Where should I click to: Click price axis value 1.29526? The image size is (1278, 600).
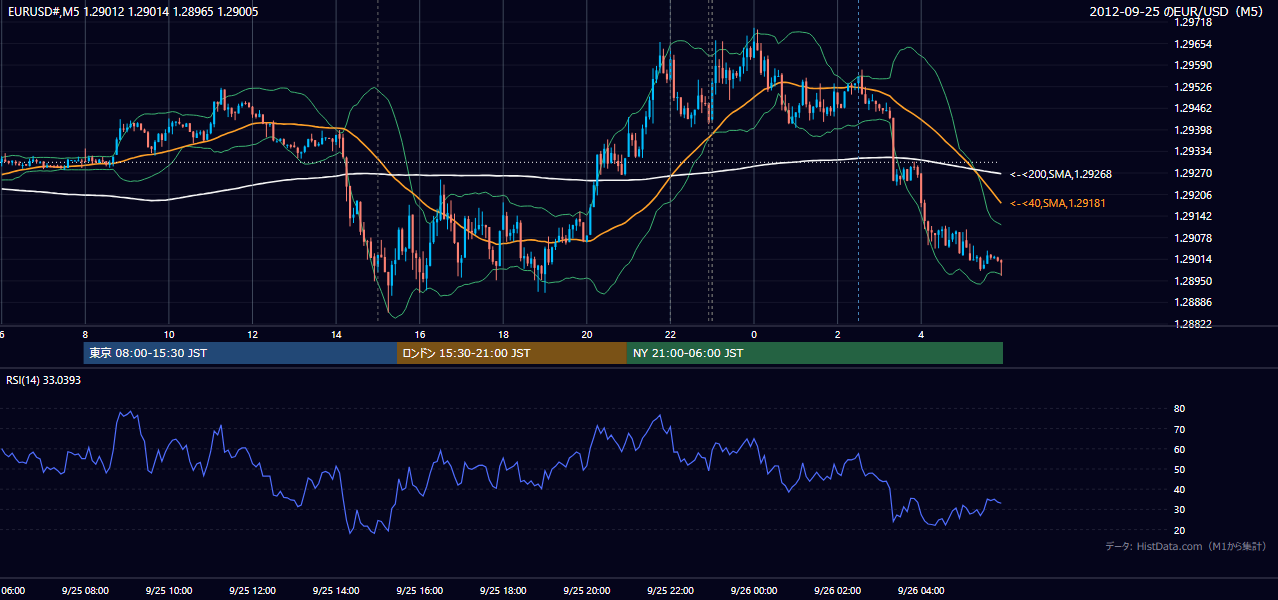(1194, 87)
